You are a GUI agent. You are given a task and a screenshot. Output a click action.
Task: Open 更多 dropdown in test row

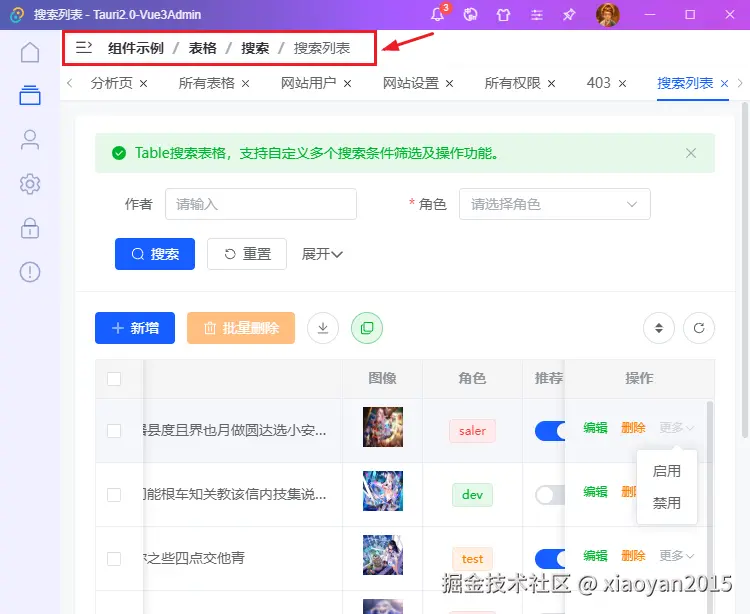tap(676, 555)
